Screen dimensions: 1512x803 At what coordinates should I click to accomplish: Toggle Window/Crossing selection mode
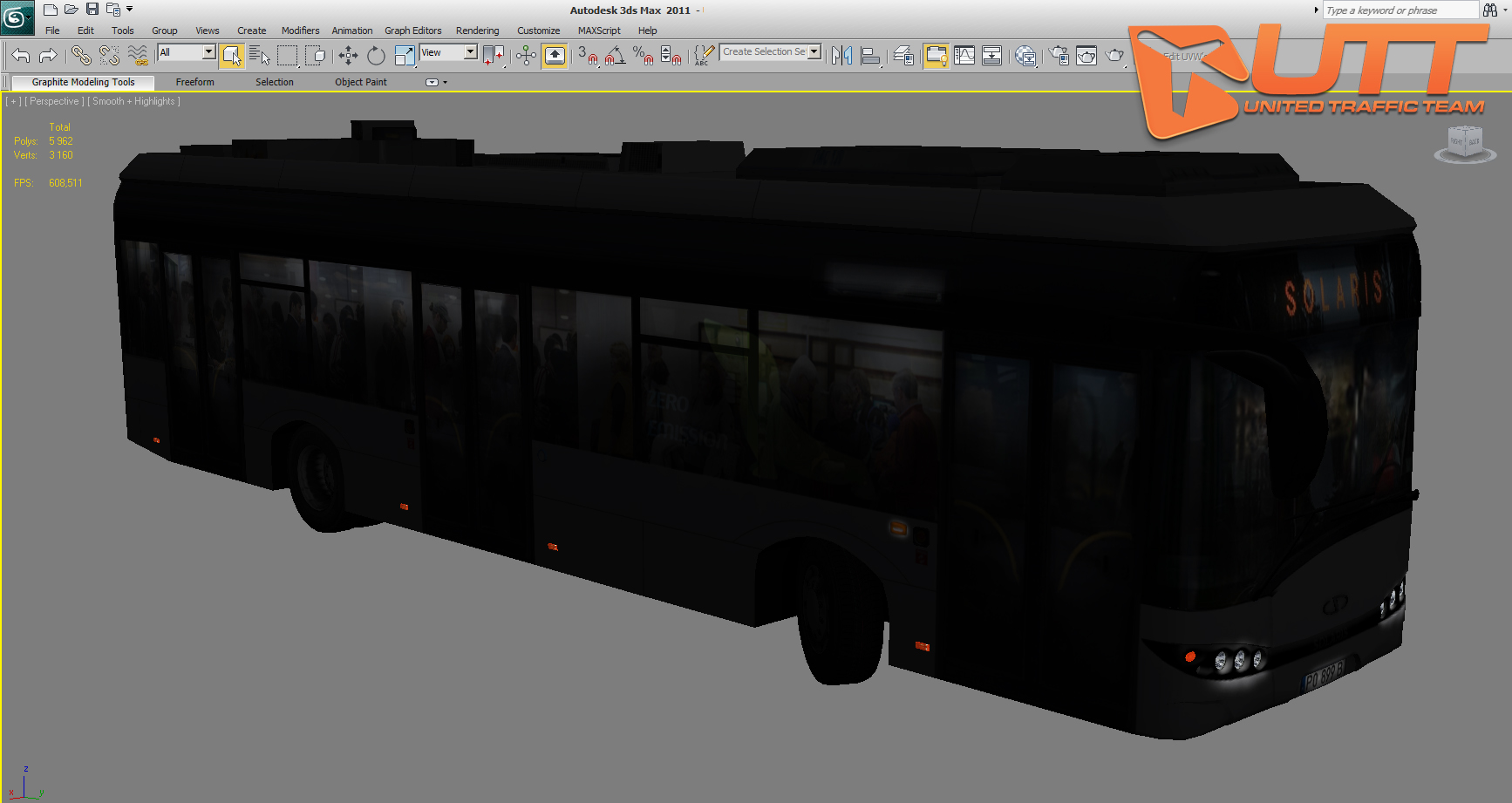coord(316,56)
